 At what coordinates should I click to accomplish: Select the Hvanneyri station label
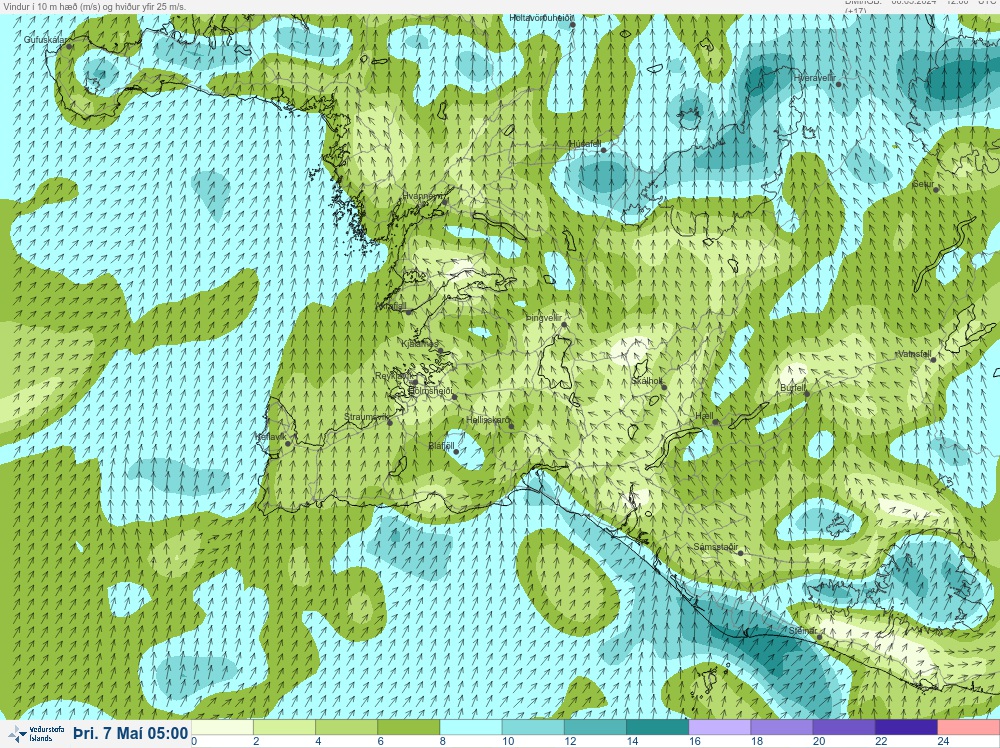pos(422,196)
